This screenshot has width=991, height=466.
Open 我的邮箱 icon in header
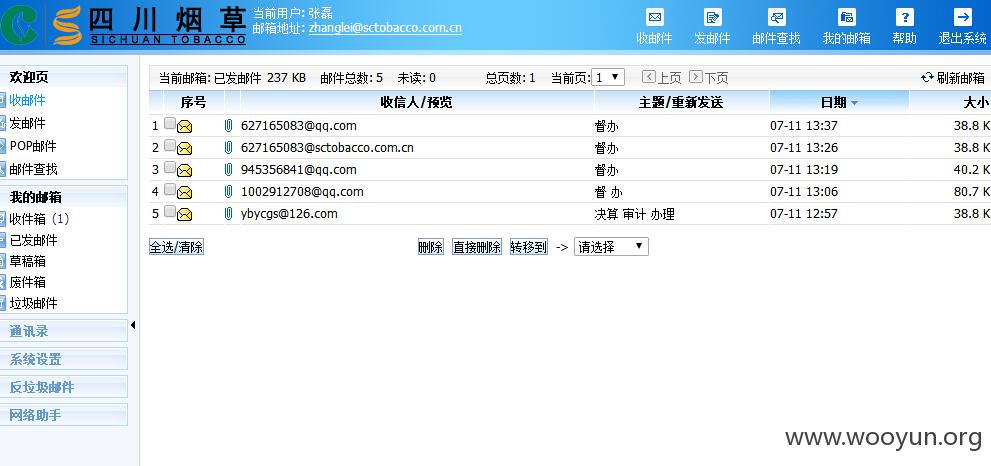point(847,17)
